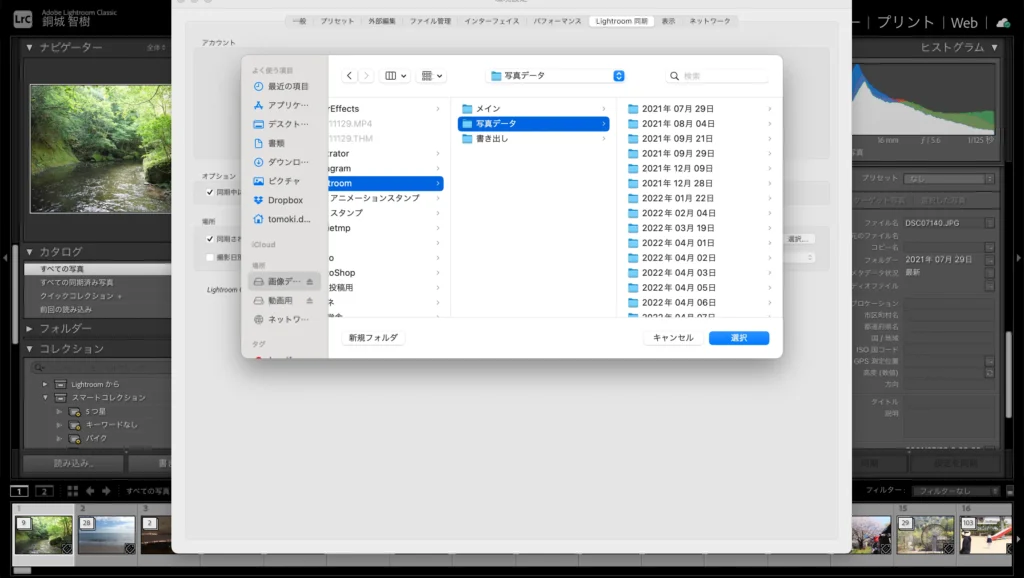Click the magnifier icon in the search field

point(676,75)
